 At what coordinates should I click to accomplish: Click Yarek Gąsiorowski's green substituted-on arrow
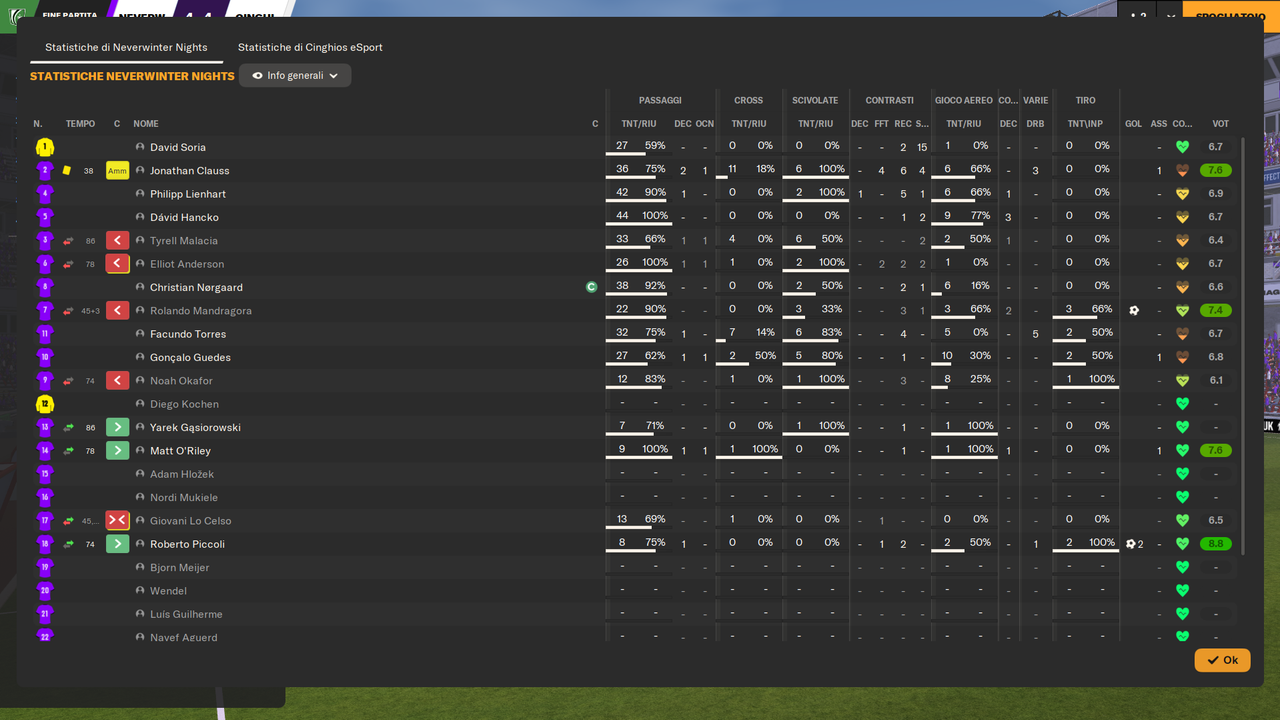coord(117,427)
